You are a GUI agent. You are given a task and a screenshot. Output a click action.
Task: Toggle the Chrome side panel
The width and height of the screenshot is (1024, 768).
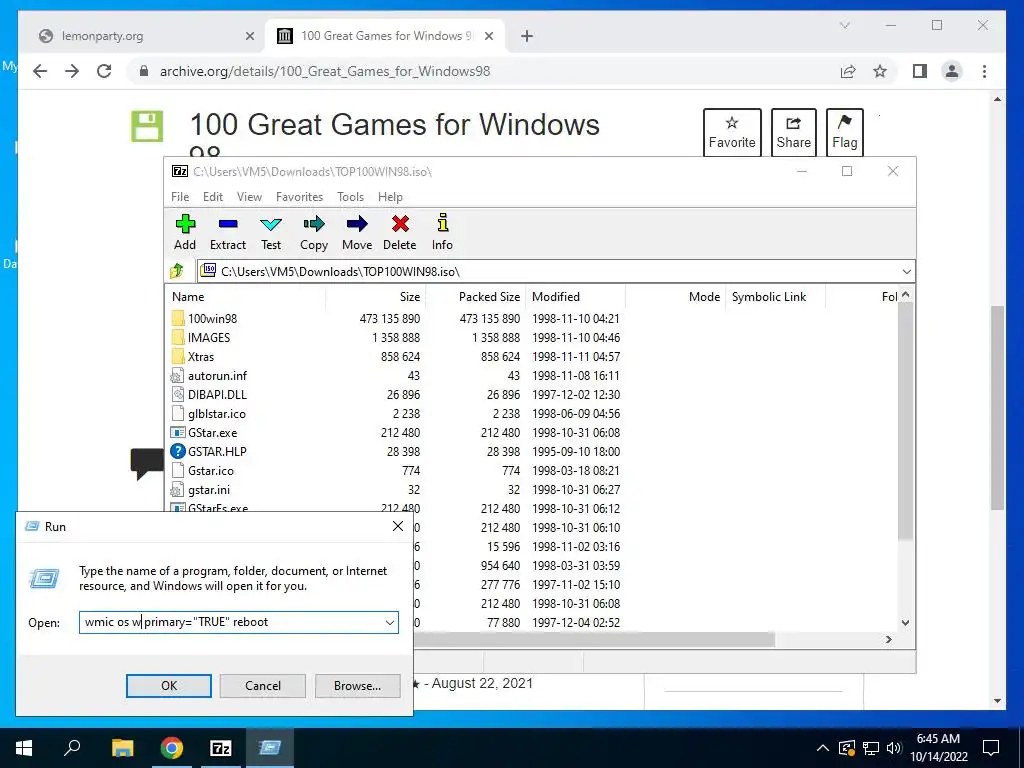pos(920,71)
